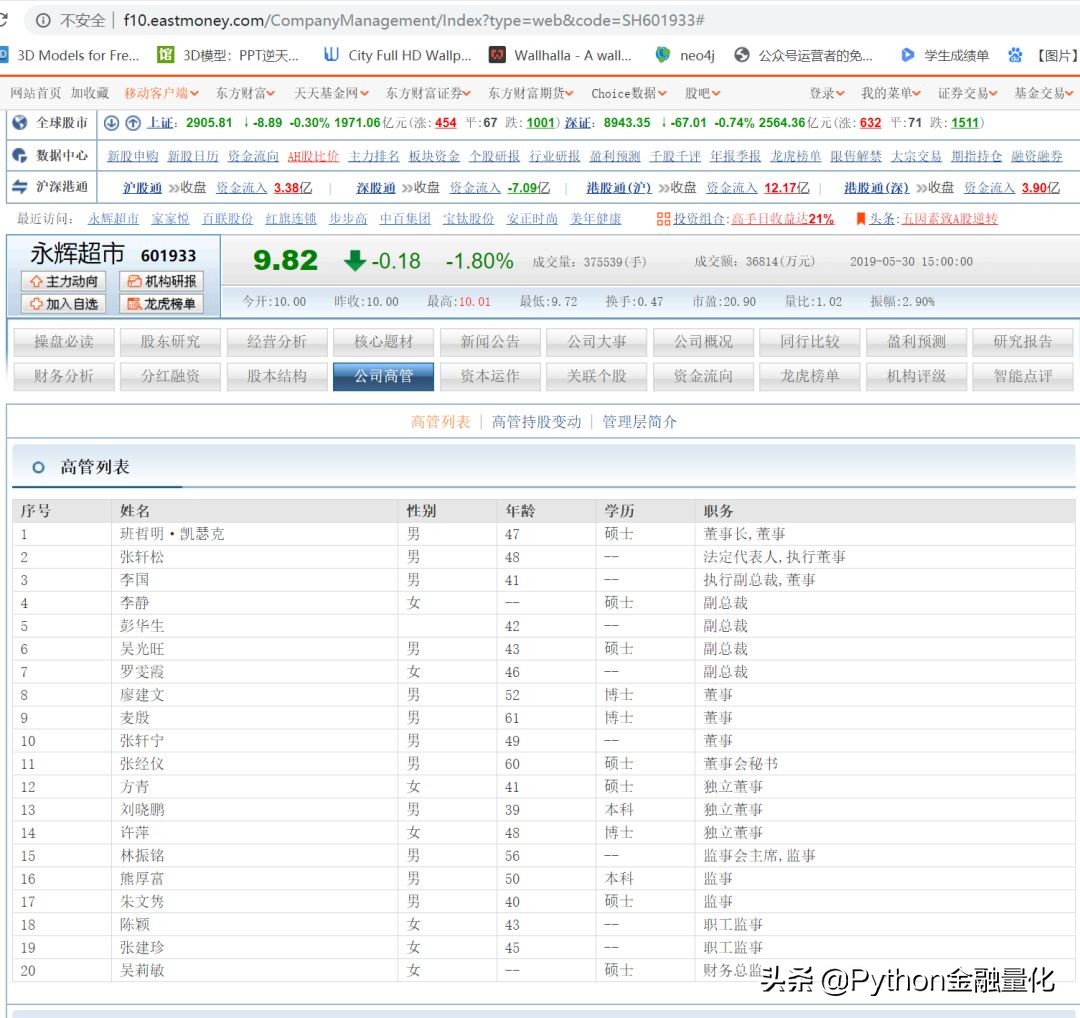
Task: Switch to the 高管持股变动 tab
Action: [x=535, y=421]
